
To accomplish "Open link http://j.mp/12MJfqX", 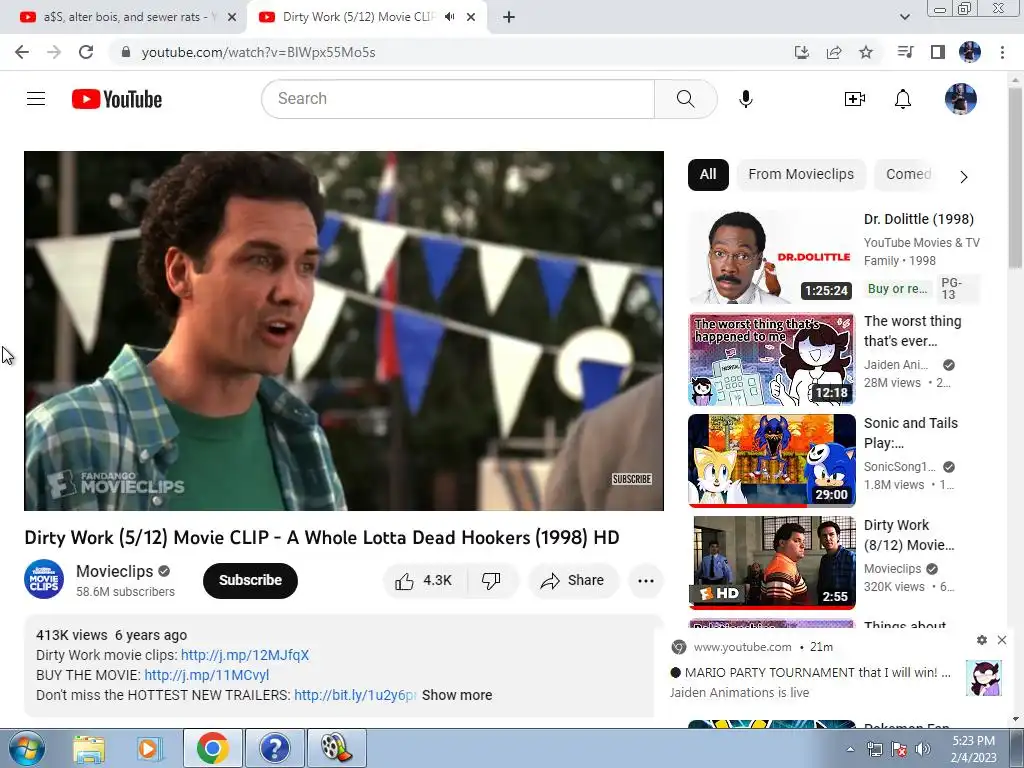I will pyautogui.click(x=245, y=656).
